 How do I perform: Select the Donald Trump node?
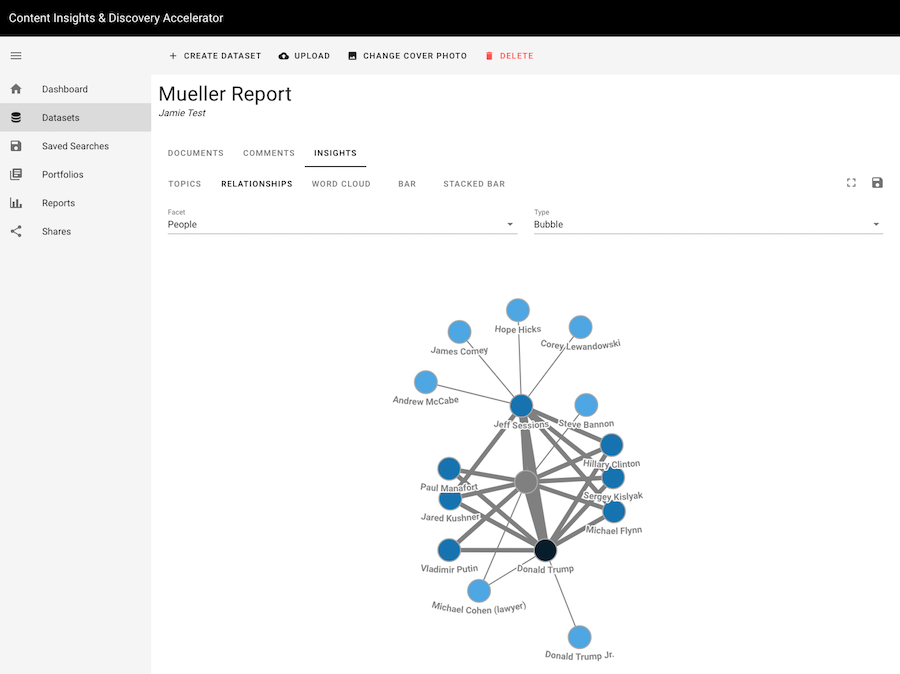545,550
